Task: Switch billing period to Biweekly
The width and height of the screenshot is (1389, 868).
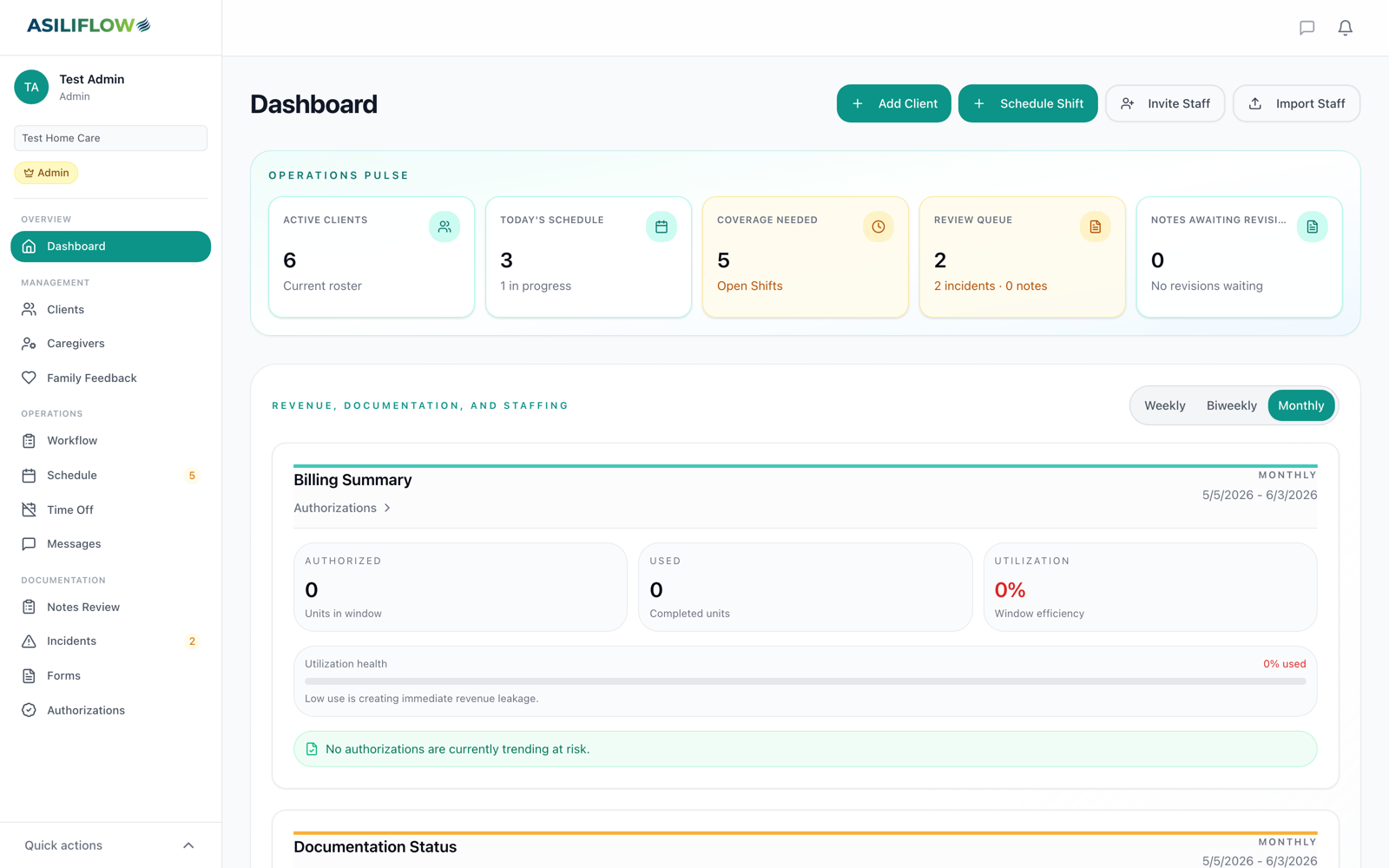Action: click(1231, 405)
